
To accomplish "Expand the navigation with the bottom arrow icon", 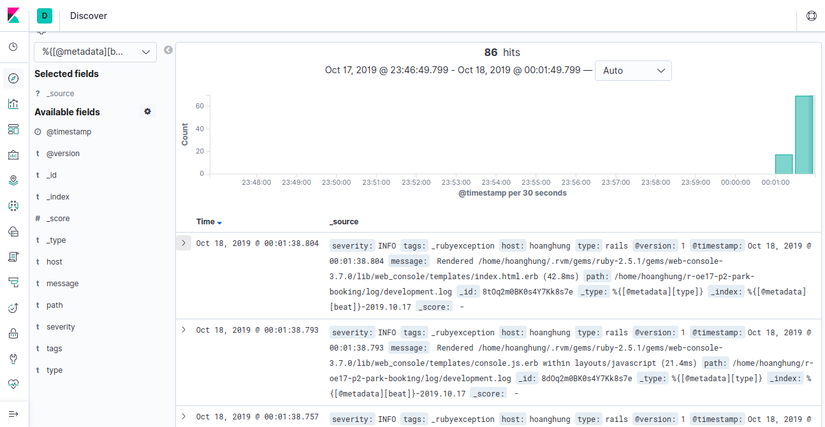I will click(x=14, y=414).
